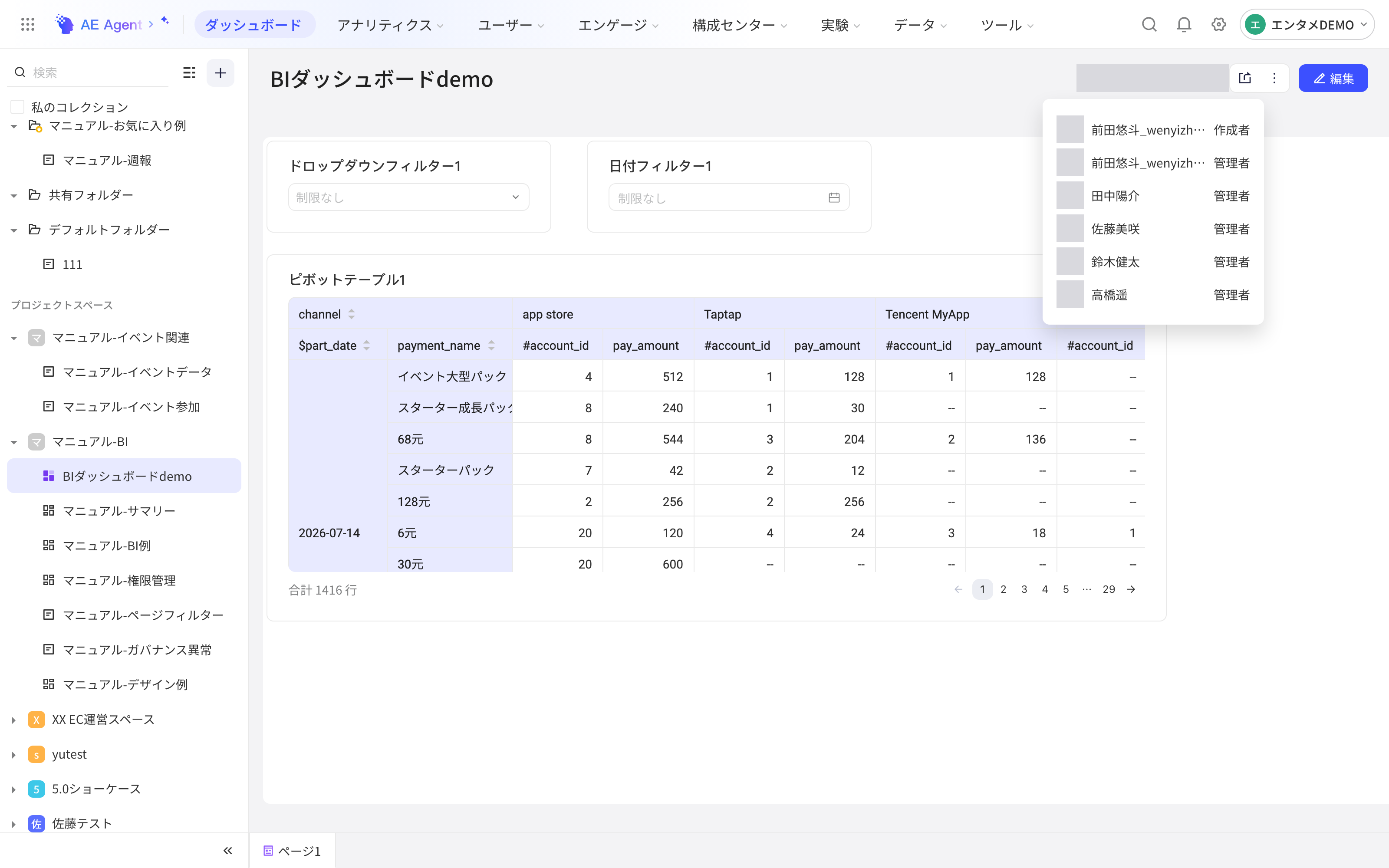Go to previous pagination page arrow

[958, 589]
